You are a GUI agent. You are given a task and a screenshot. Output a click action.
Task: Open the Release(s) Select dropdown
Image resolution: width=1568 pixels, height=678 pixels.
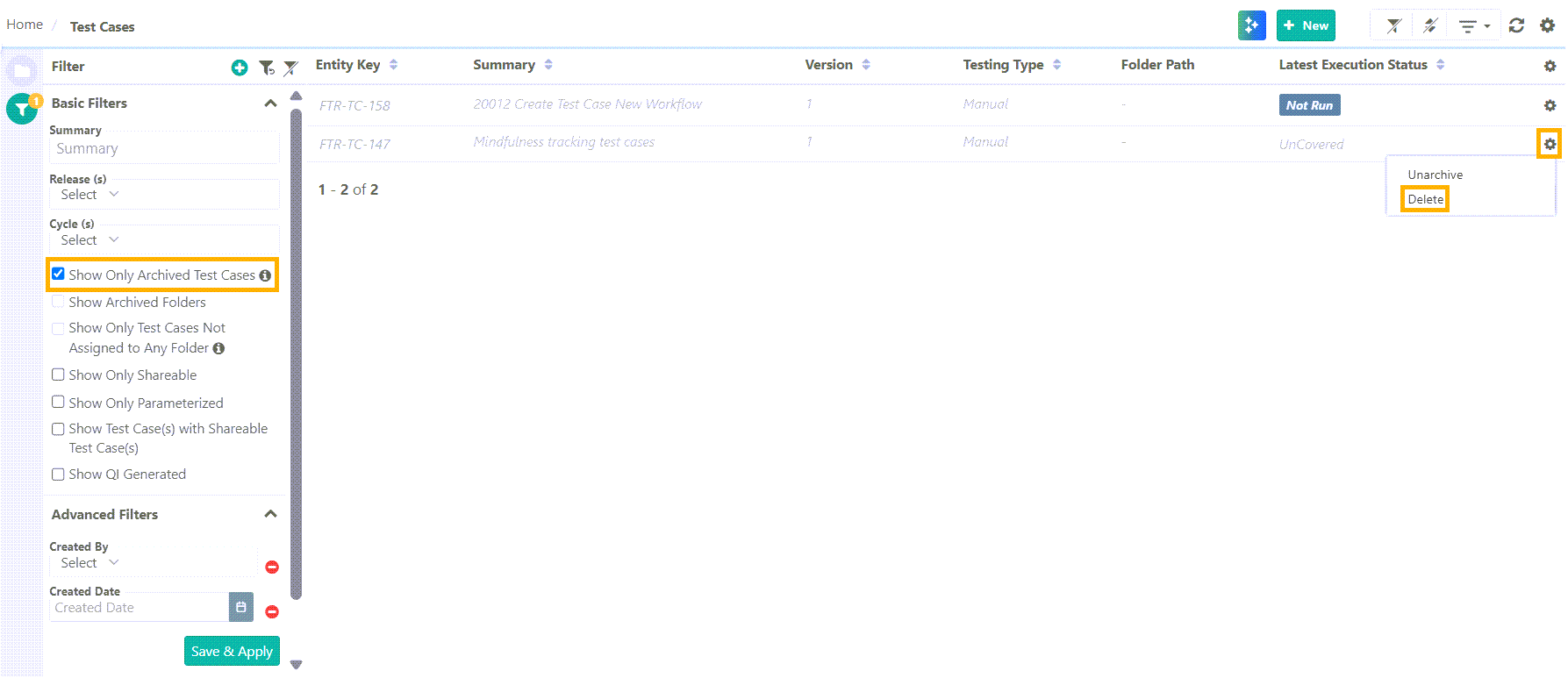tap(89, 195)
